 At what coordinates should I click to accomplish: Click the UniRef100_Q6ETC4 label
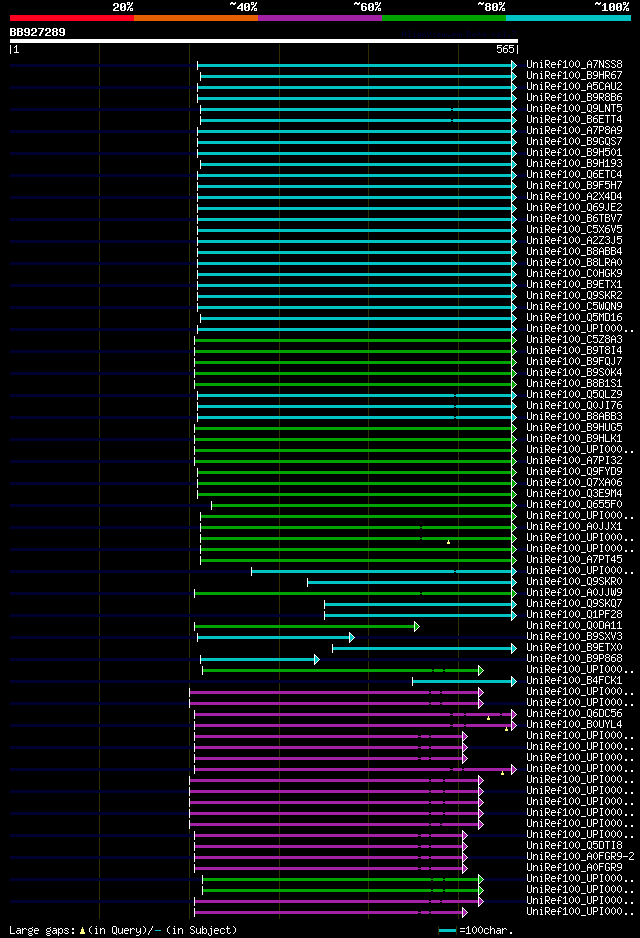tap(574, 175)
